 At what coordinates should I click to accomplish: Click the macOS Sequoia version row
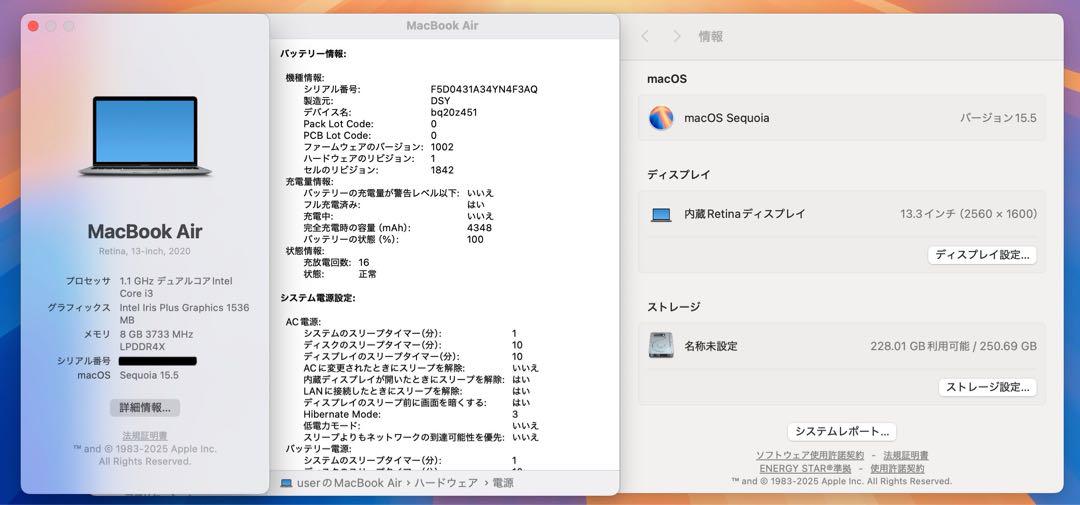point(842,118)
